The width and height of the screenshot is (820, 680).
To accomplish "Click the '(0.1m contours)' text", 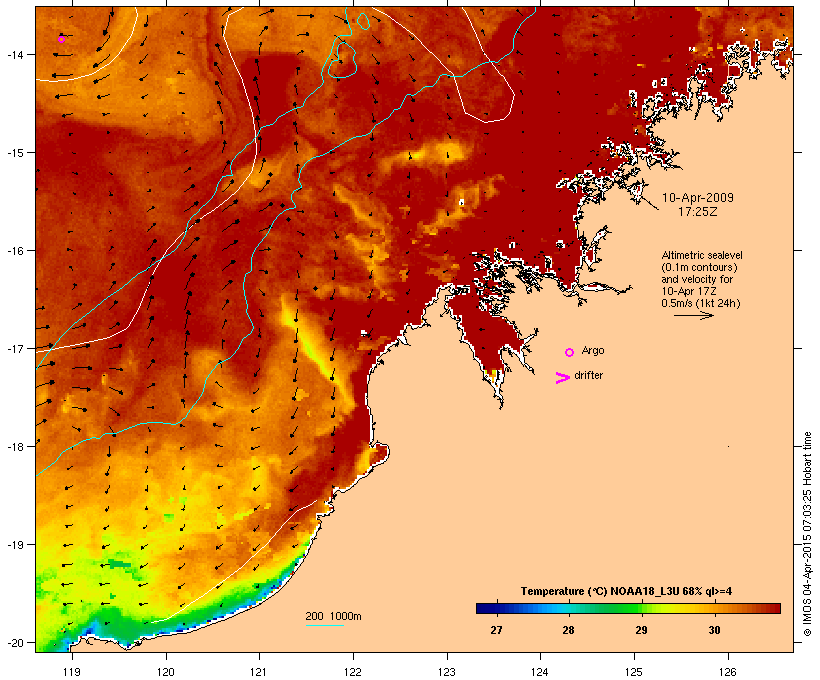I will coord(699,267).
